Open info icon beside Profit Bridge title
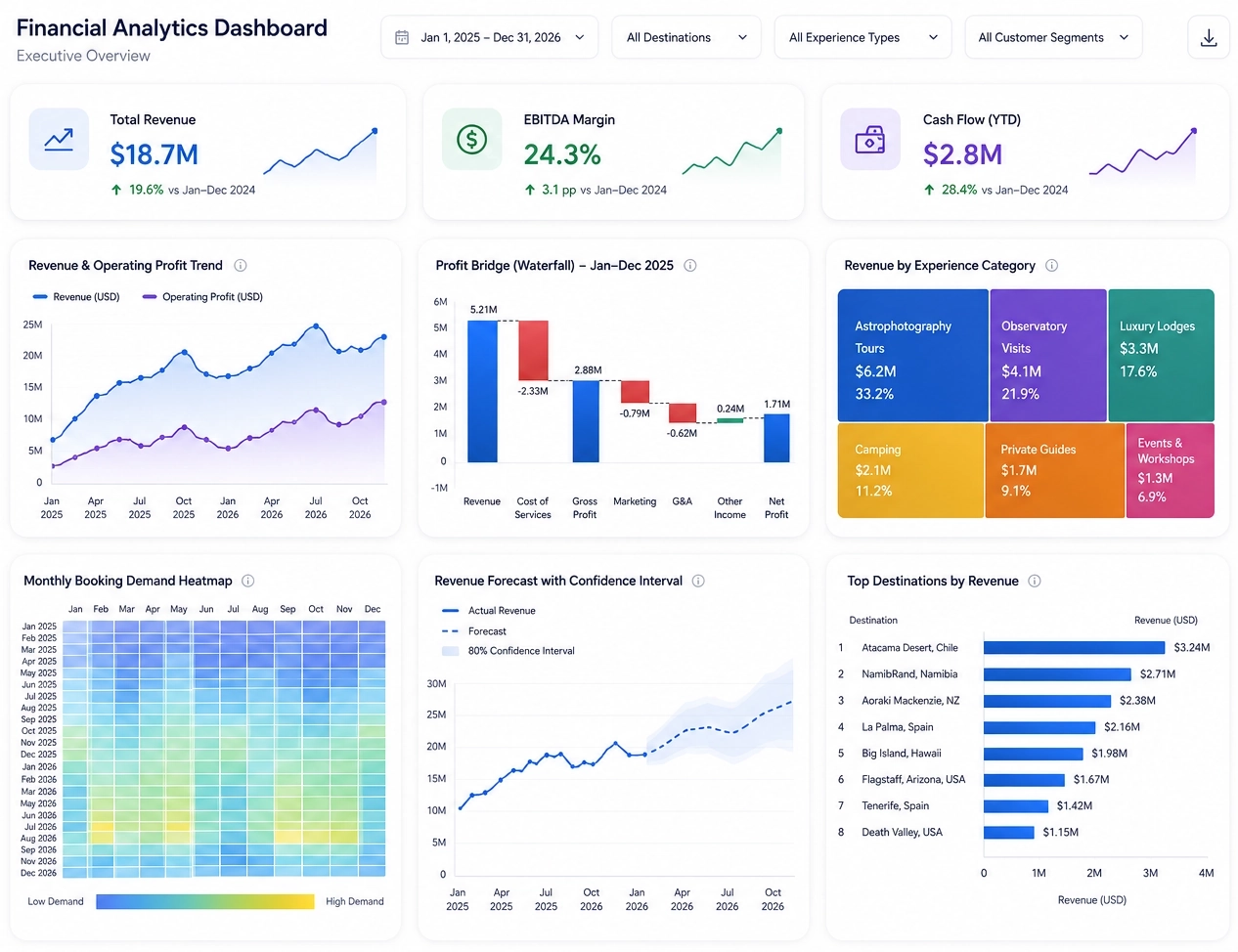 [x=690, y=265]
